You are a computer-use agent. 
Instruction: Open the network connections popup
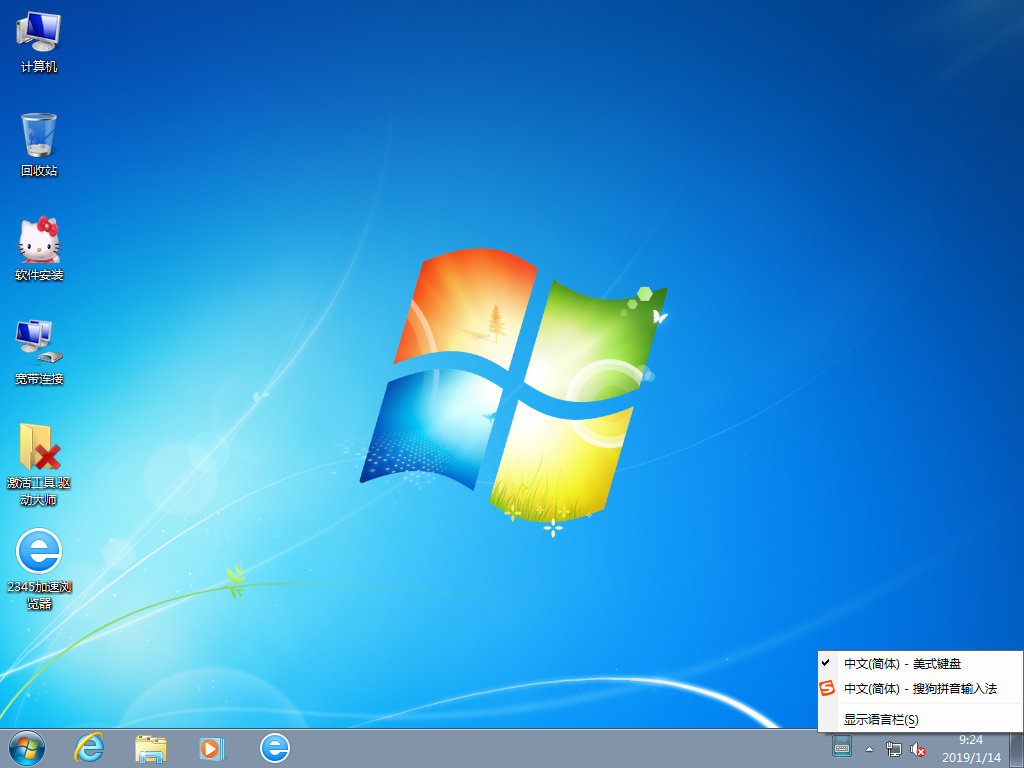[894, 748]
